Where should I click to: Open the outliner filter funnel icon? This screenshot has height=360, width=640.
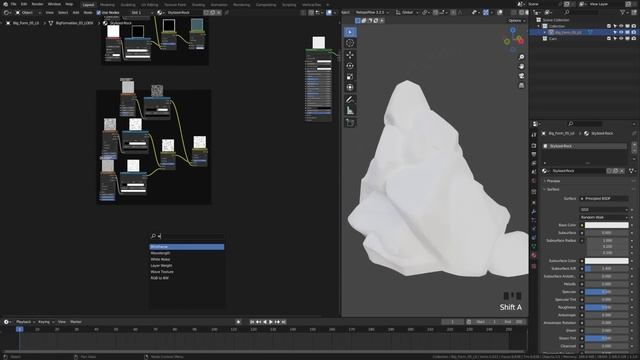622,13
